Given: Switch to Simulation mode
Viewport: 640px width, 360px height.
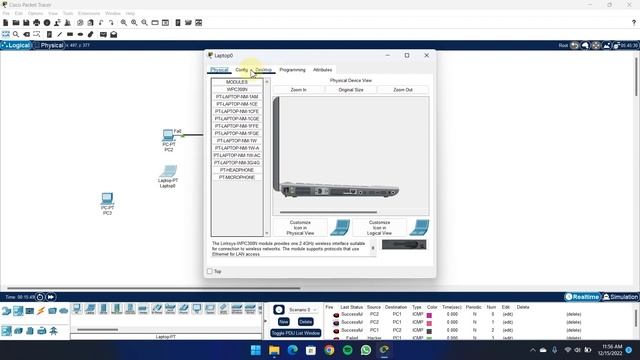Looking at the screenshot, I should 620,297.
